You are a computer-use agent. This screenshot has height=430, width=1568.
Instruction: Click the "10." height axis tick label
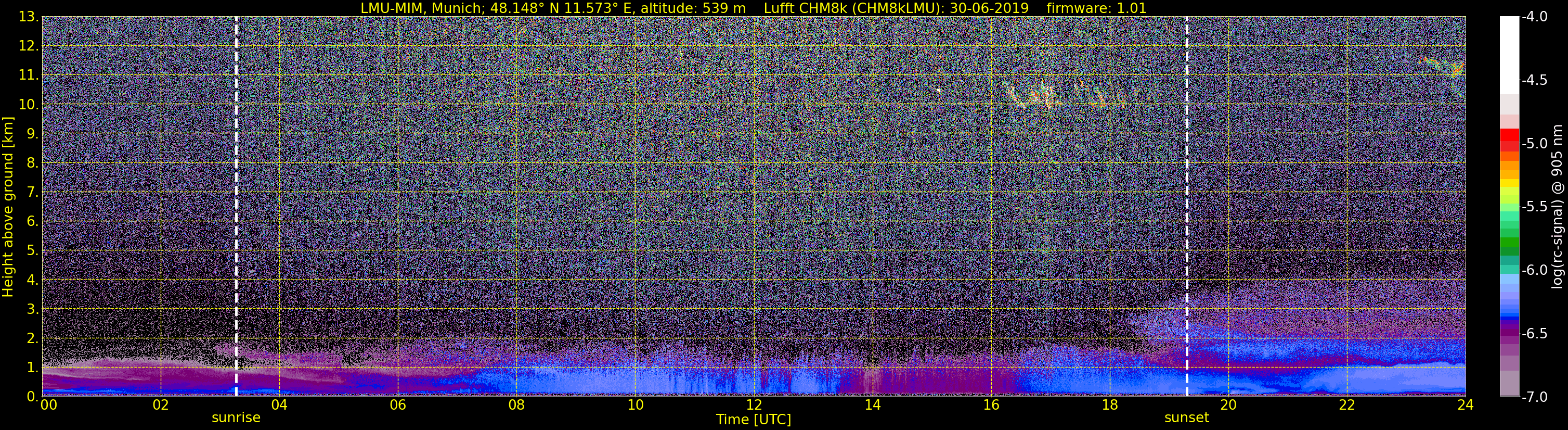point(29,105)
